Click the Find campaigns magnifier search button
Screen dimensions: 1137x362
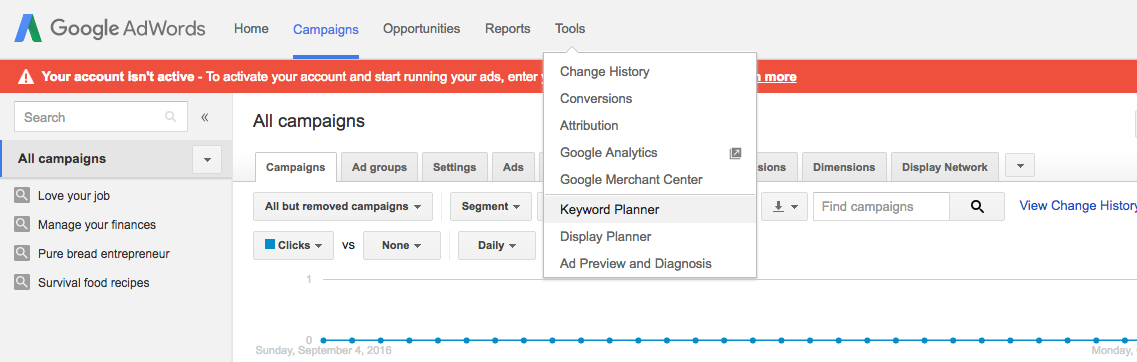pos(977,207)
